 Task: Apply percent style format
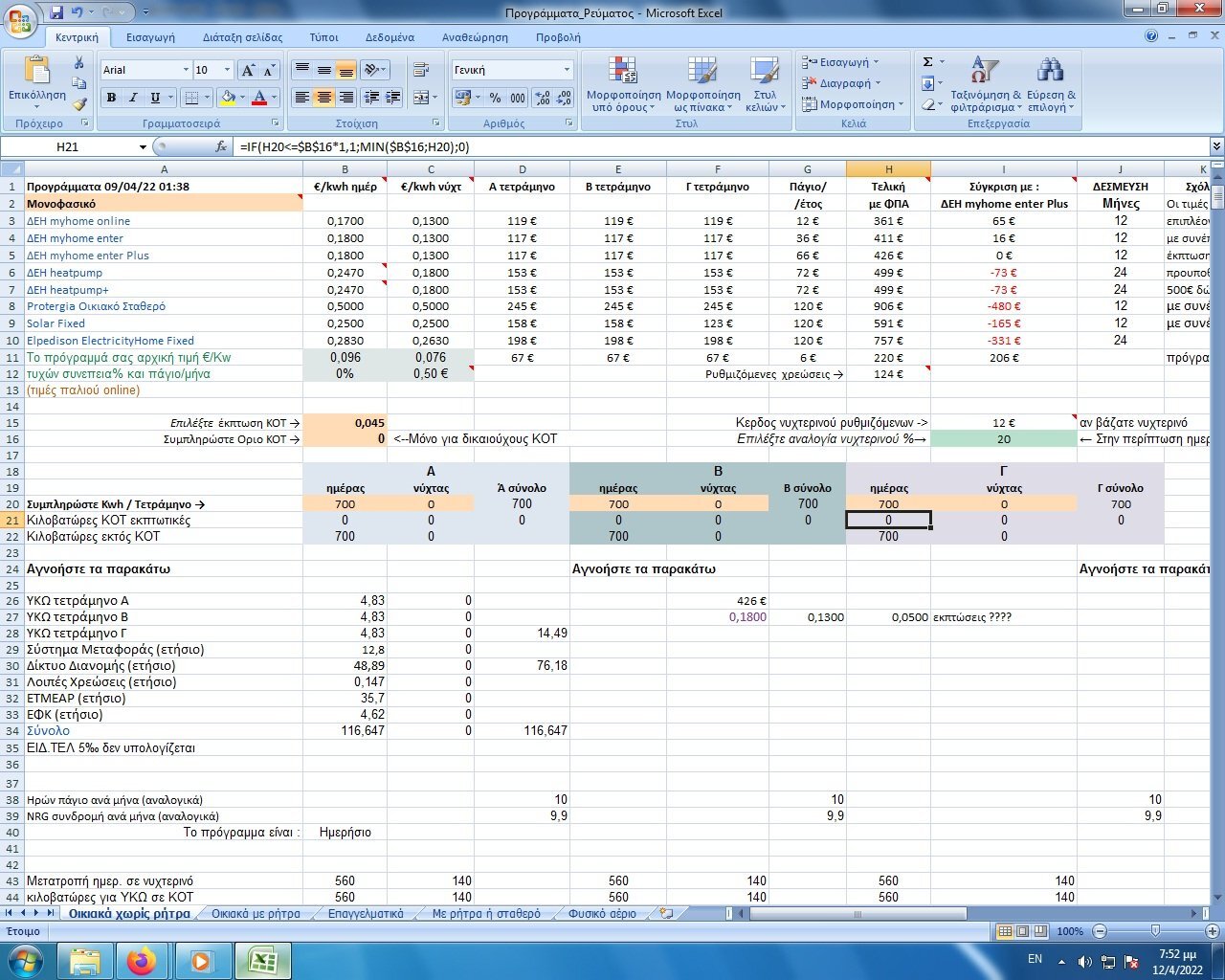pos(495,98)
